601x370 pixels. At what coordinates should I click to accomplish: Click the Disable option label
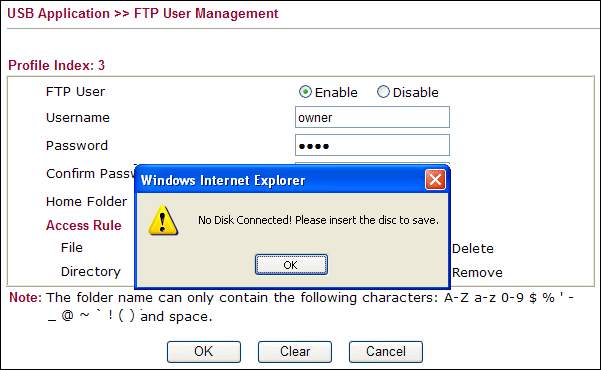coord(415,92)
